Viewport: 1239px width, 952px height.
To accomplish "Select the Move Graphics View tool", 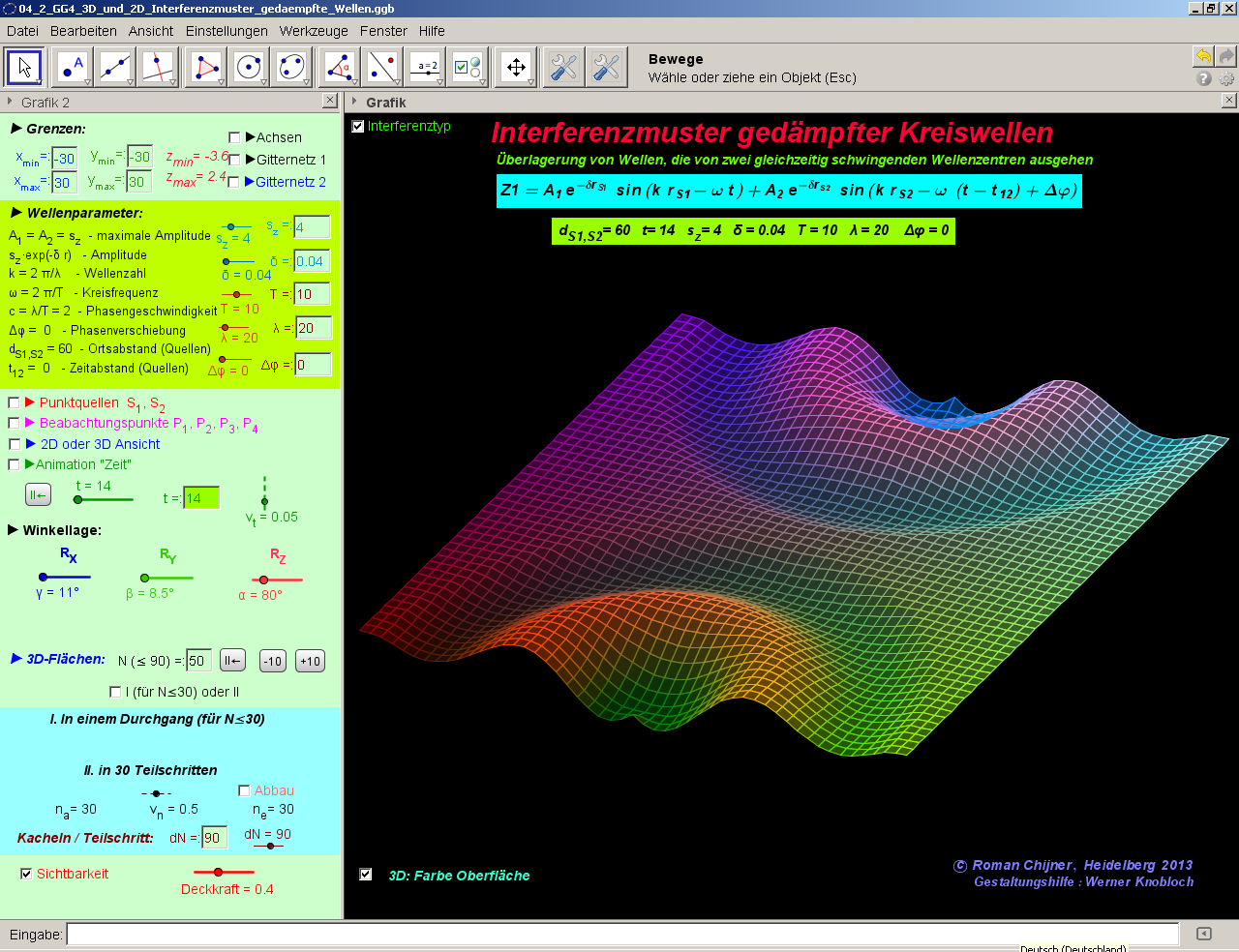I will [516, 68].
